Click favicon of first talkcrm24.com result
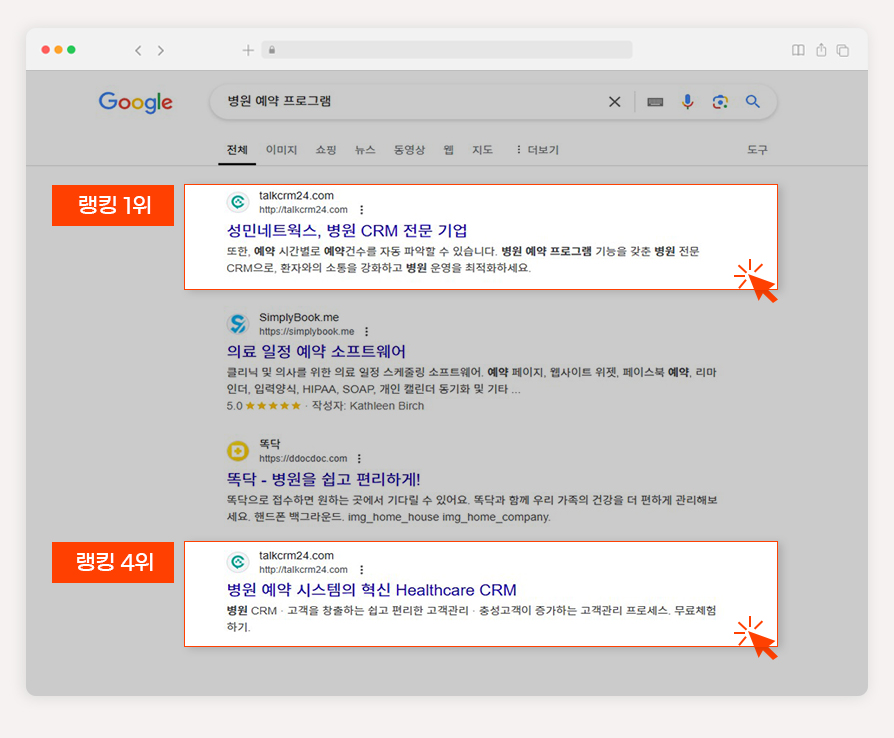 [x=238, y=202]
